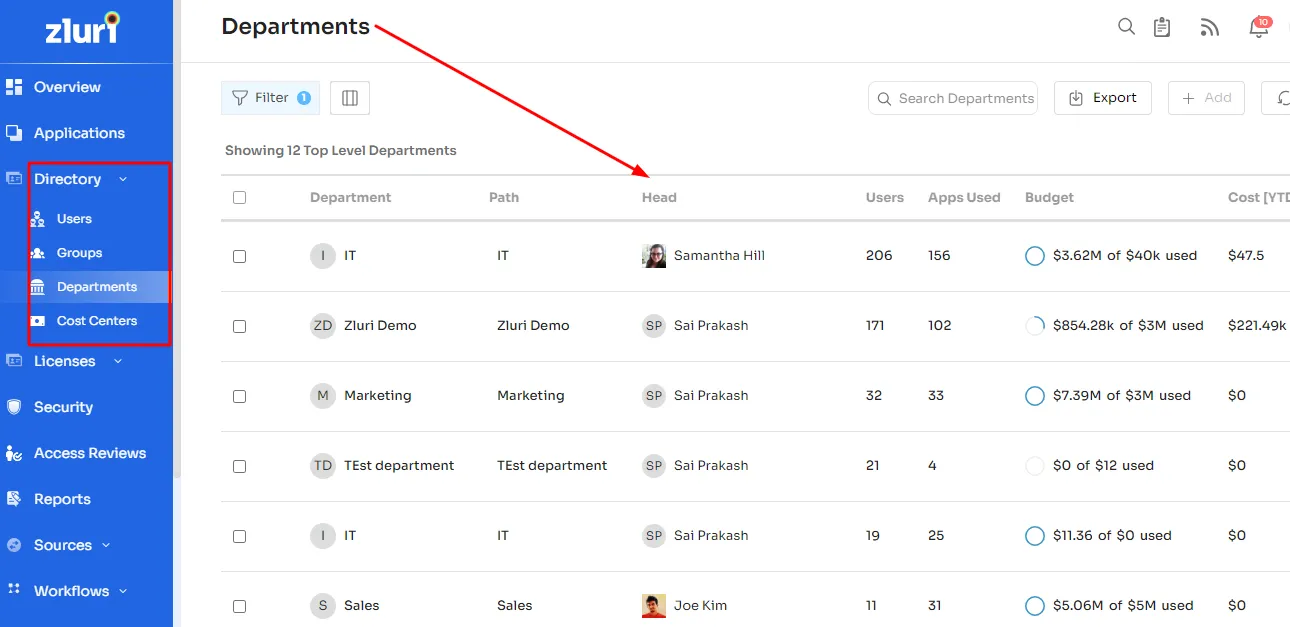This screenshot has width=1290, height=627.
Task: Click Sai Prakash in Marketing row
Action: (711, 396)
